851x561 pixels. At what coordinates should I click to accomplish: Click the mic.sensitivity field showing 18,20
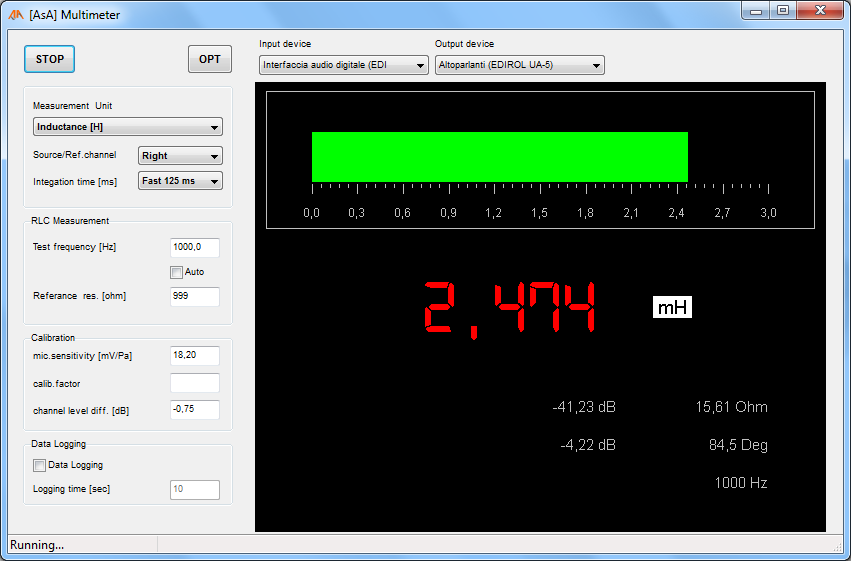coord(195,355)
